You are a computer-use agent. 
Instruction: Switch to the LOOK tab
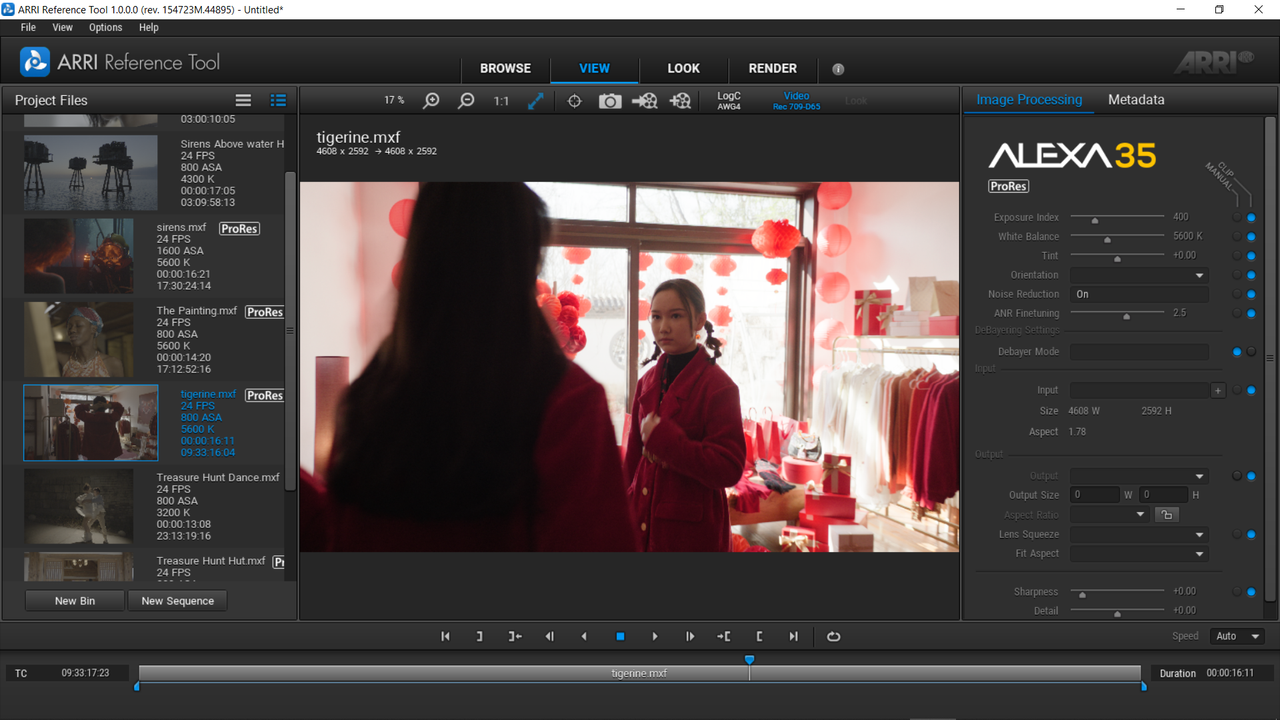[684, 69]
